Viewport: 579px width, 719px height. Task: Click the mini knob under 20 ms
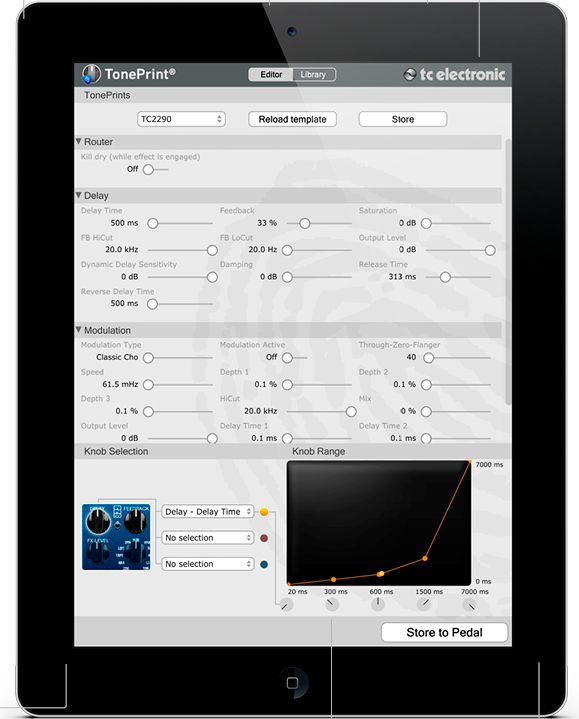point(287,605)
